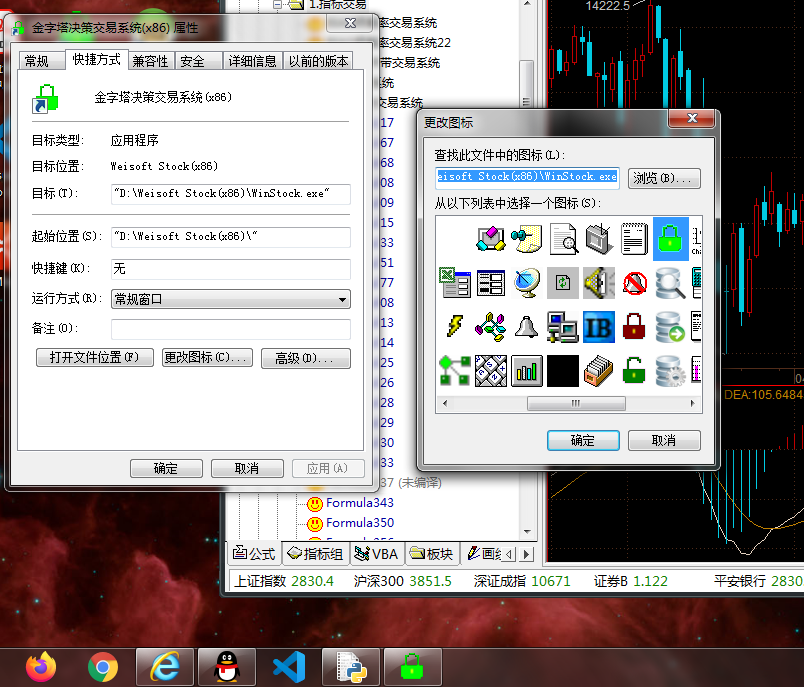Choose the solid black square icon

pos(563,371)
